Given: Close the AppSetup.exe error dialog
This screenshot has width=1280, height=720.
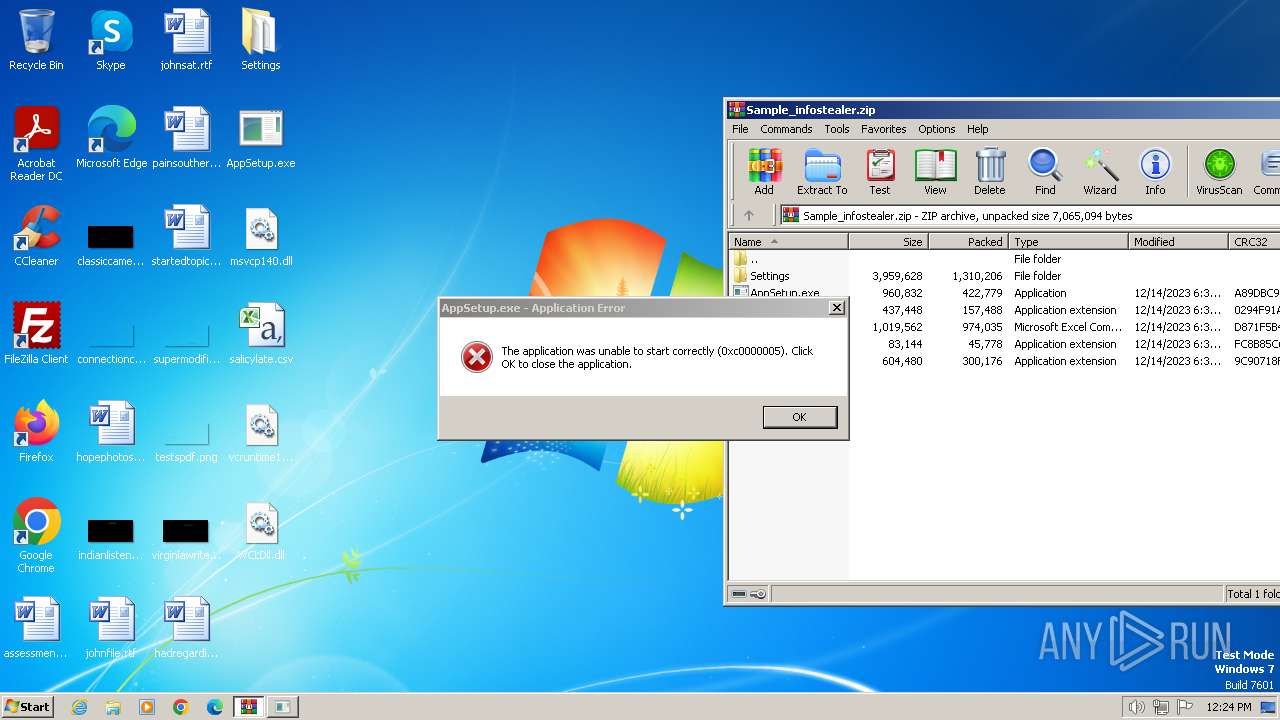Looking at the screenshot, I should pyautogui.click(x=837, y=308).
